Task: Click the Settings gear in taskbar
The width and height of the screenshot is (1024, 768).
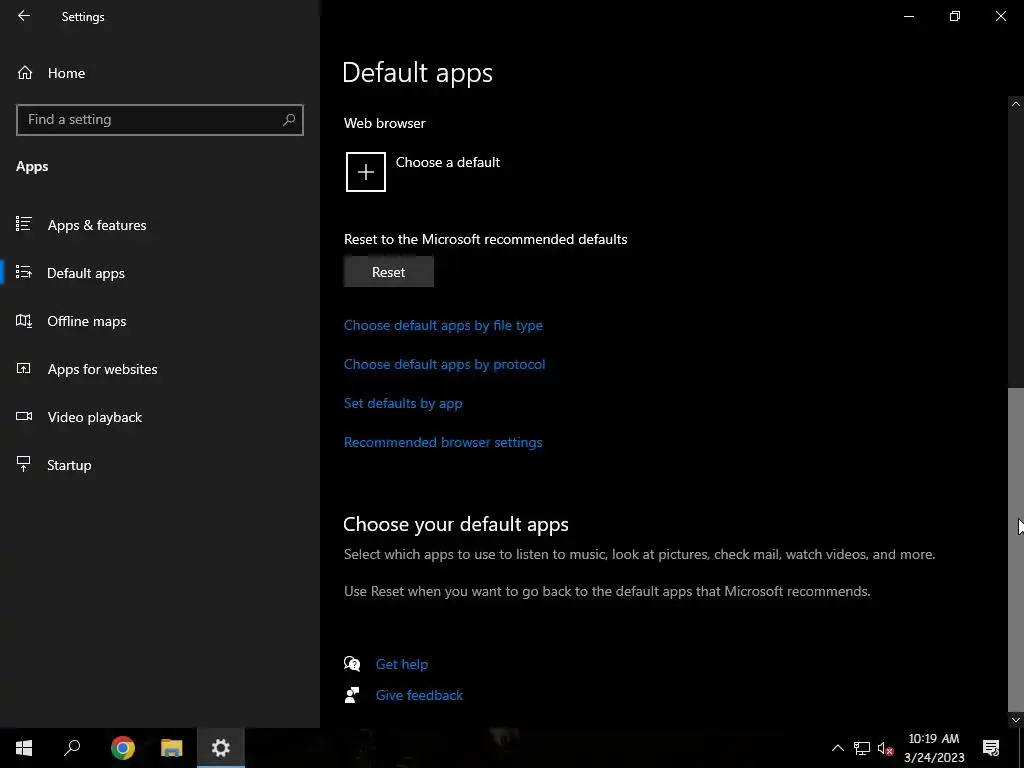Action: pos(221,748)
